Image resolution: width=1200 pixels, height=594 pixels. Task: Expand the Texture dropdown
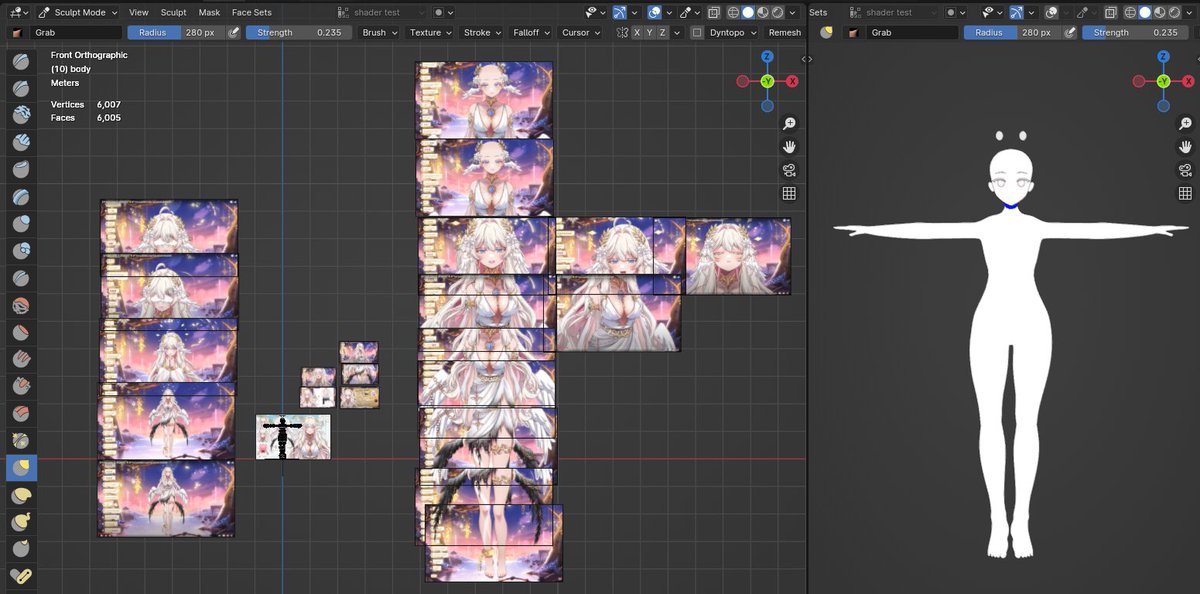pyautogui.click(x=430, y=33)
